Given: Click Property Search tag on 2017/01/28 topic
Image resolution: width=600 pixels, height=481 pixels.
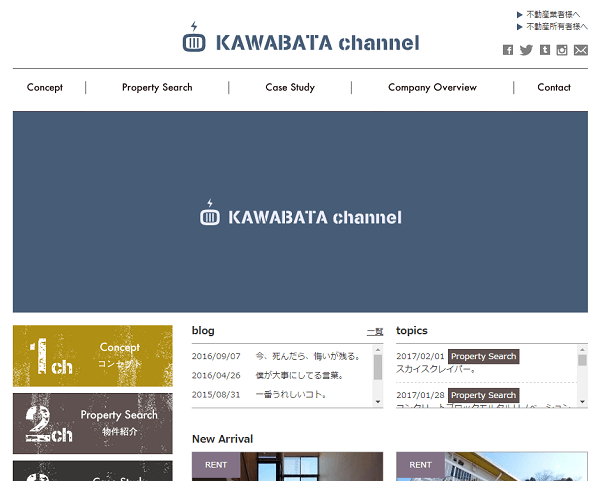Looking at the screenshot, I should tap(484, 395).
